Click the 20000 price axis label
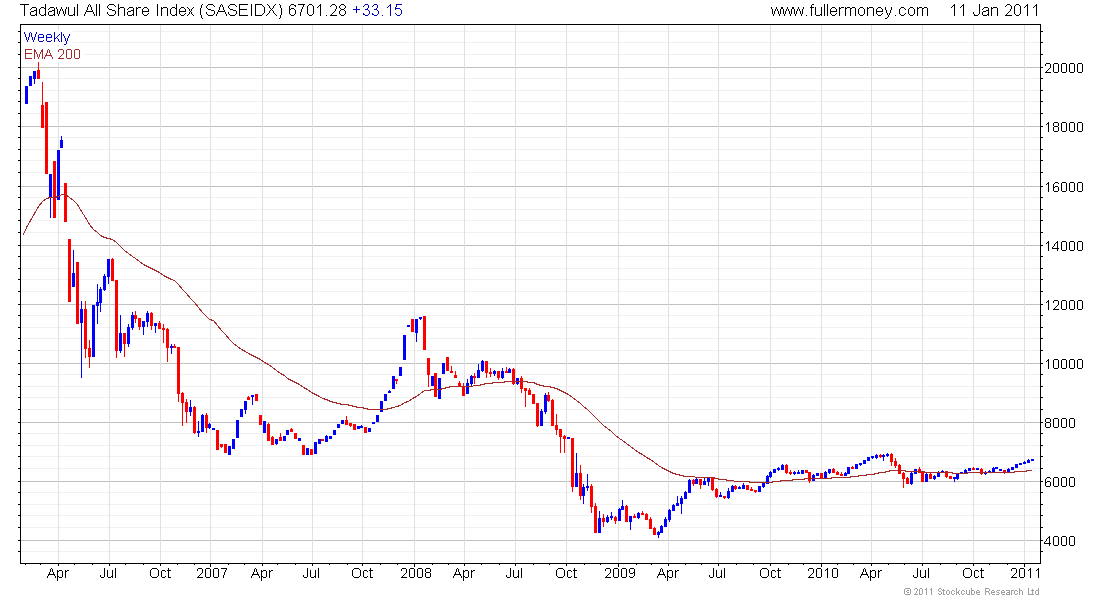This screenshot has width=1100, height=600. (1064, 68)
